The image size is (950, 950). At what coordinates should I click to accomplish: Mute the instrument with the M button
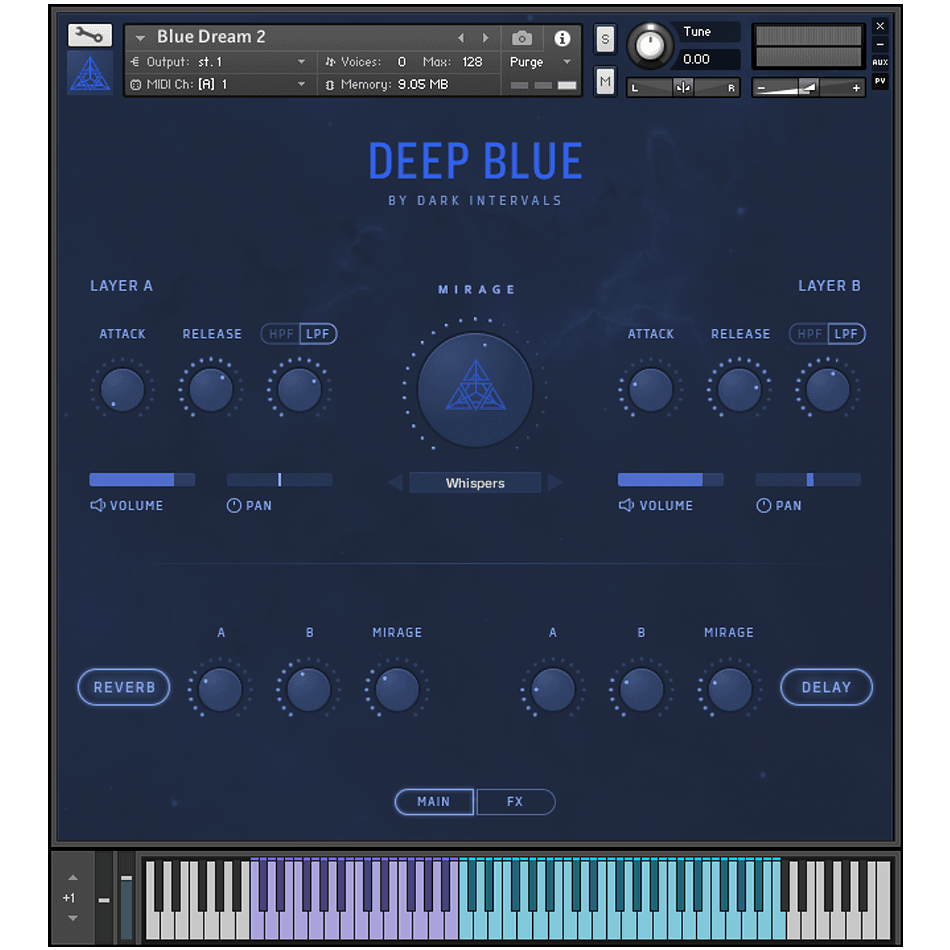(x=604, y=81)
